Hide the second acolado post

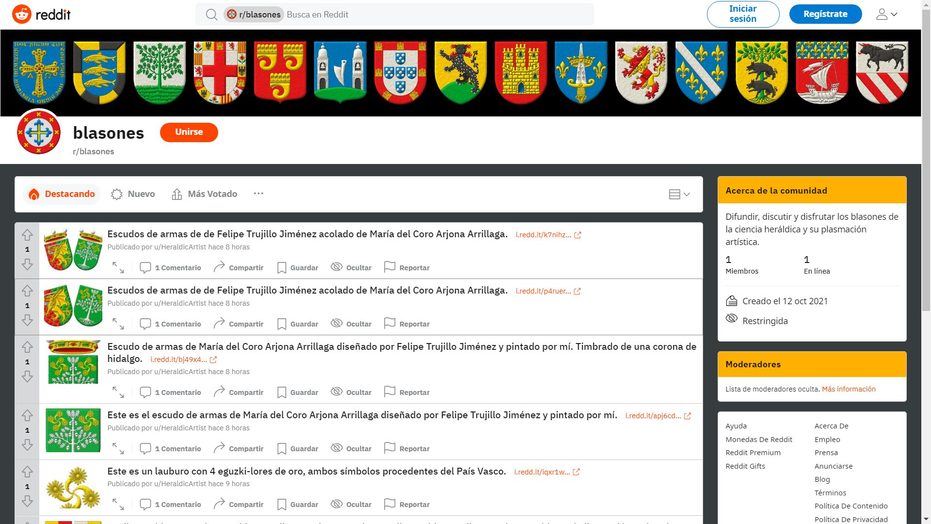click(351, 324)
